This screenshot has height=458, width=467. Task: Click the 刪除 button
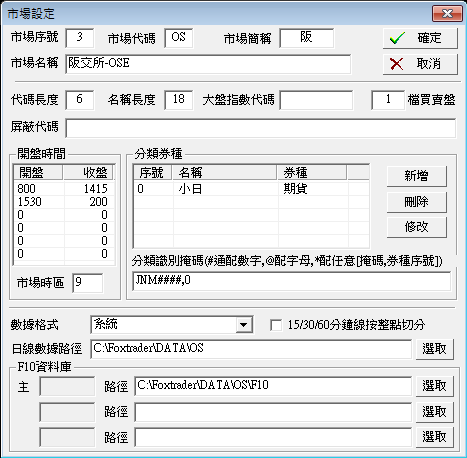[x=416, y=202]
